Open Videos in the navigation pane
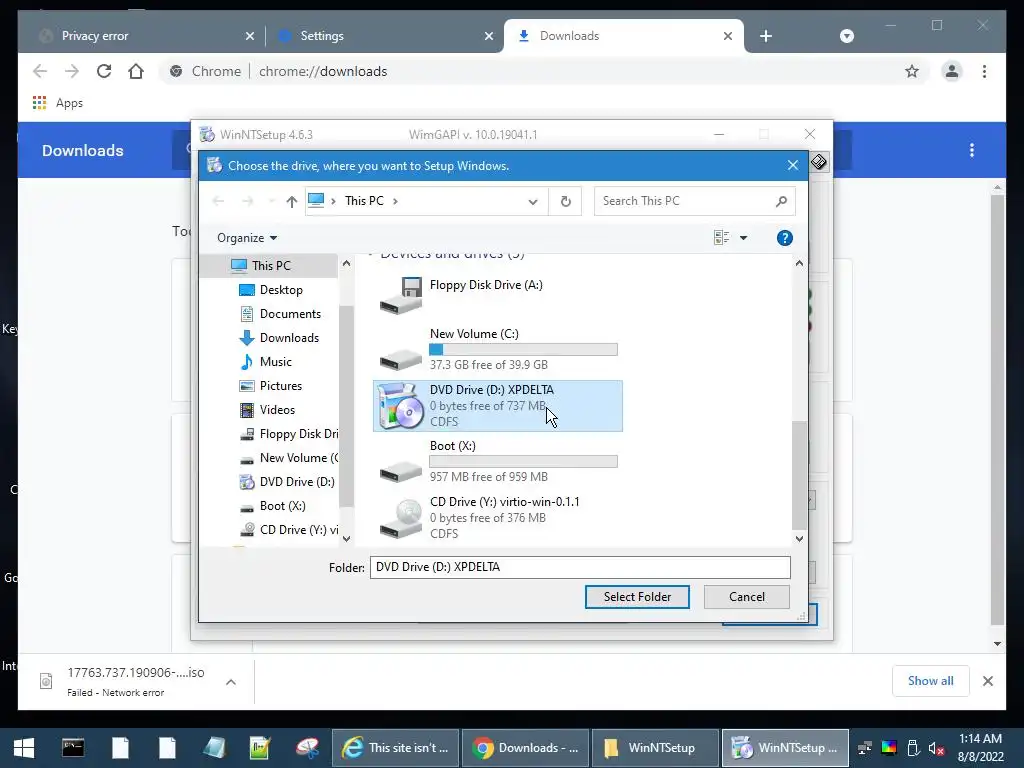 277,410
